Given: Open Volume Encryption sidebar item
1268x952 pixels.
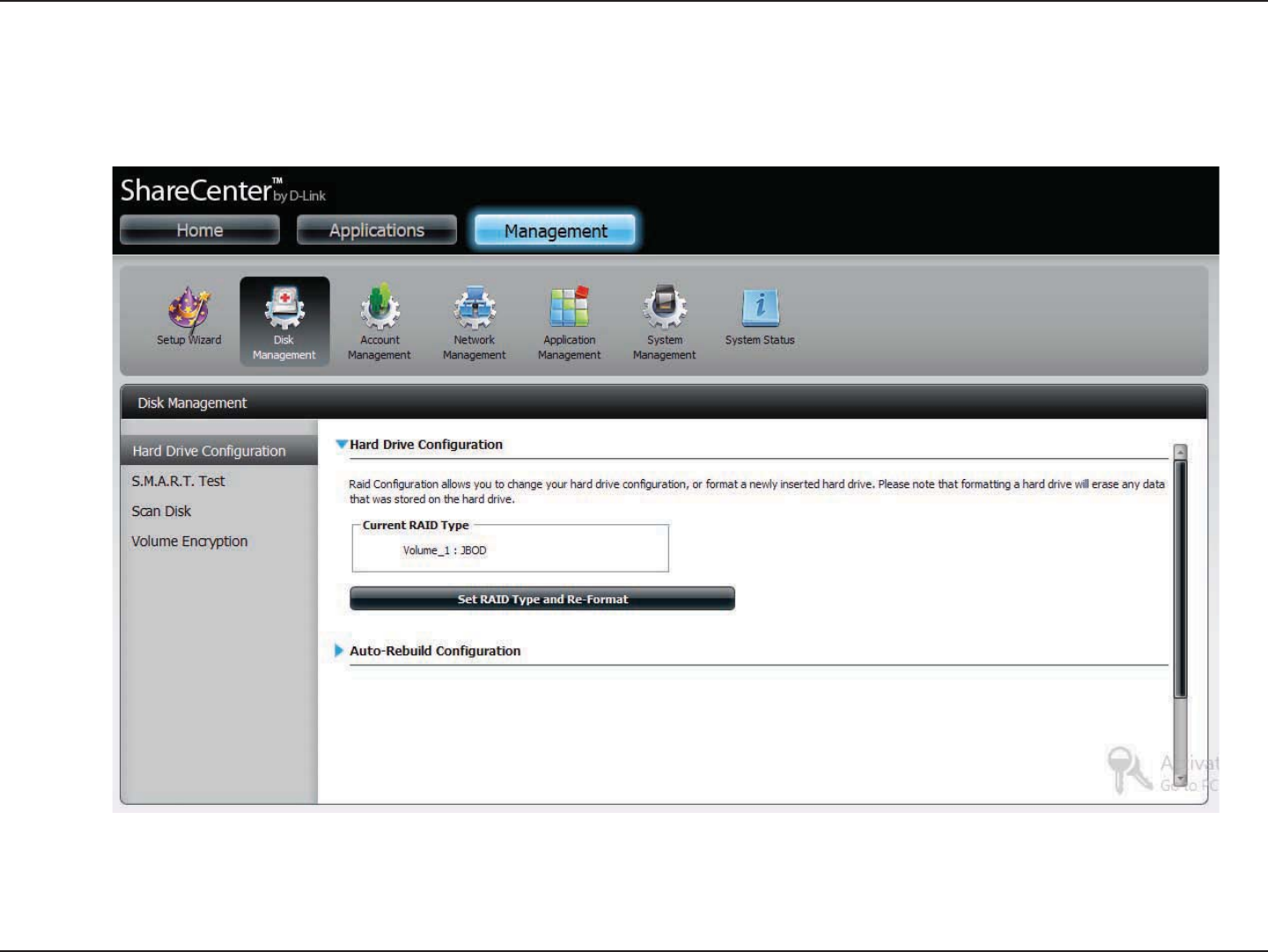Looking at the screenshot, I should click(189, 541).
